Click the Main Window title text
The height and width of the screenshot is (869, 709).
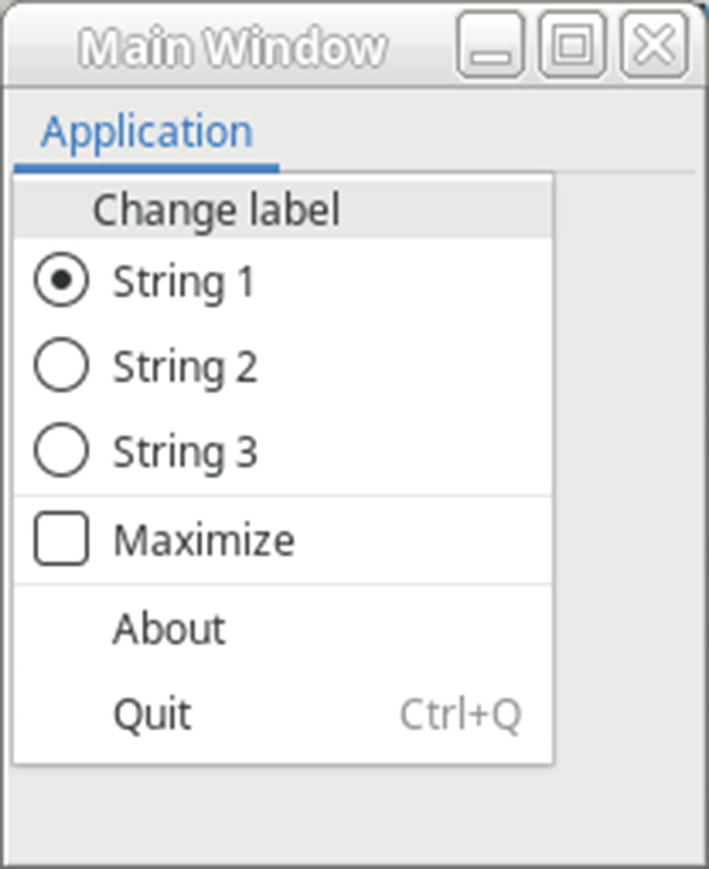233,47
